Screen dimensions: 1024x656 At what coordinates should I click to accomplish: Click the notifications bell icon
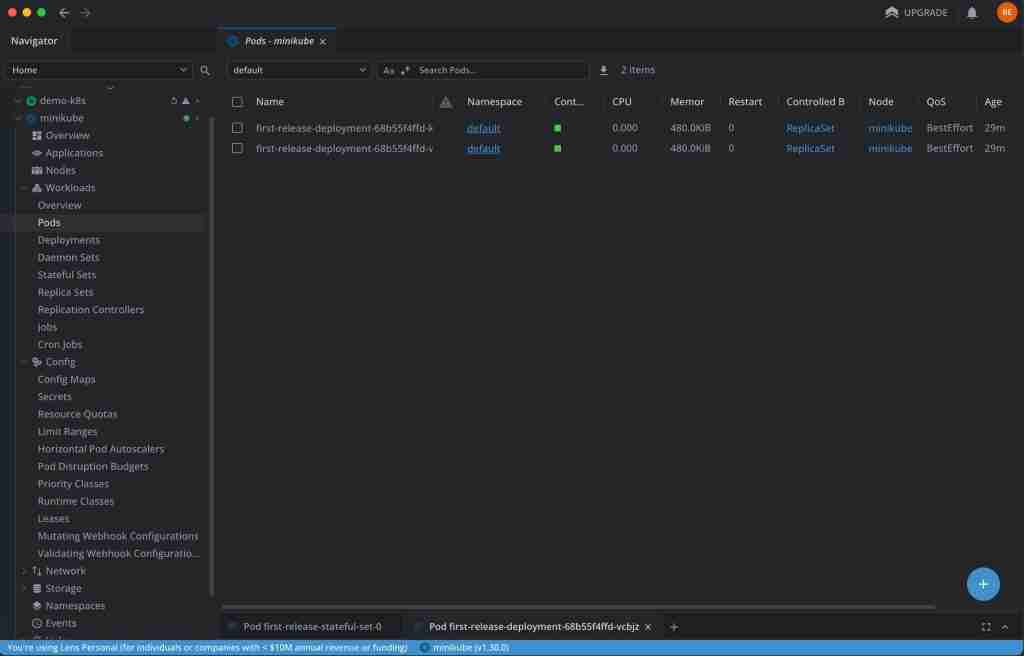click(972, 13)
